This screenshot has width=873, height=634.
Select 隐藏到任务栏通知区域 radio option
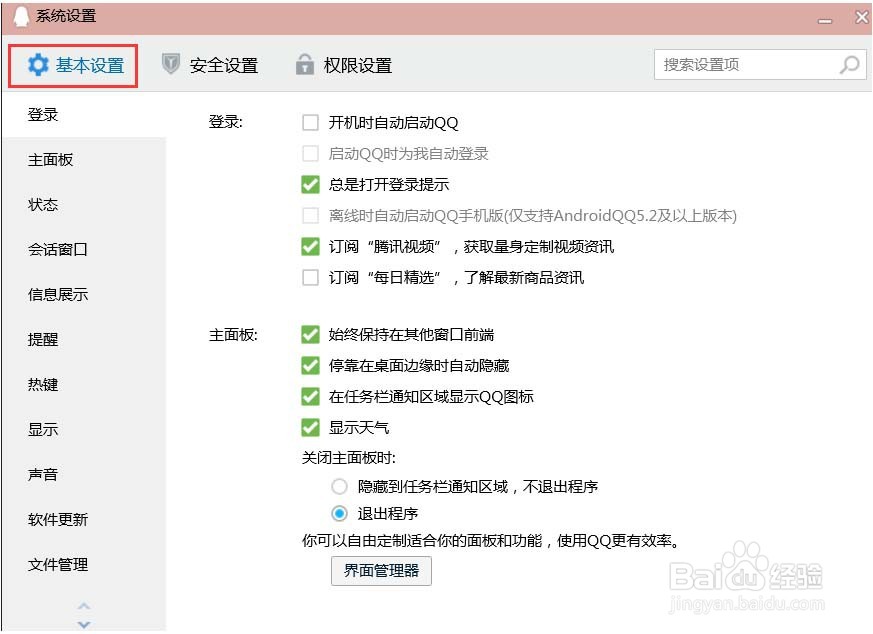(x=339, y=486)
